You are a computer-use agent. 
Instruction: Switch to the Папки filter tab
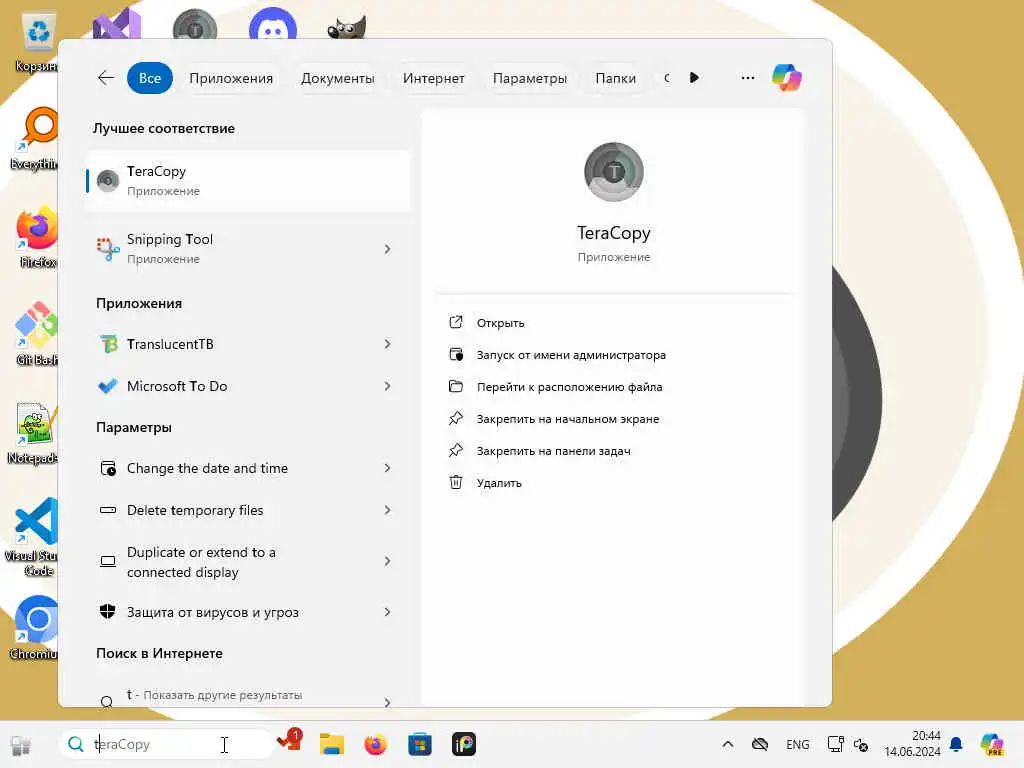coord(615,78)
